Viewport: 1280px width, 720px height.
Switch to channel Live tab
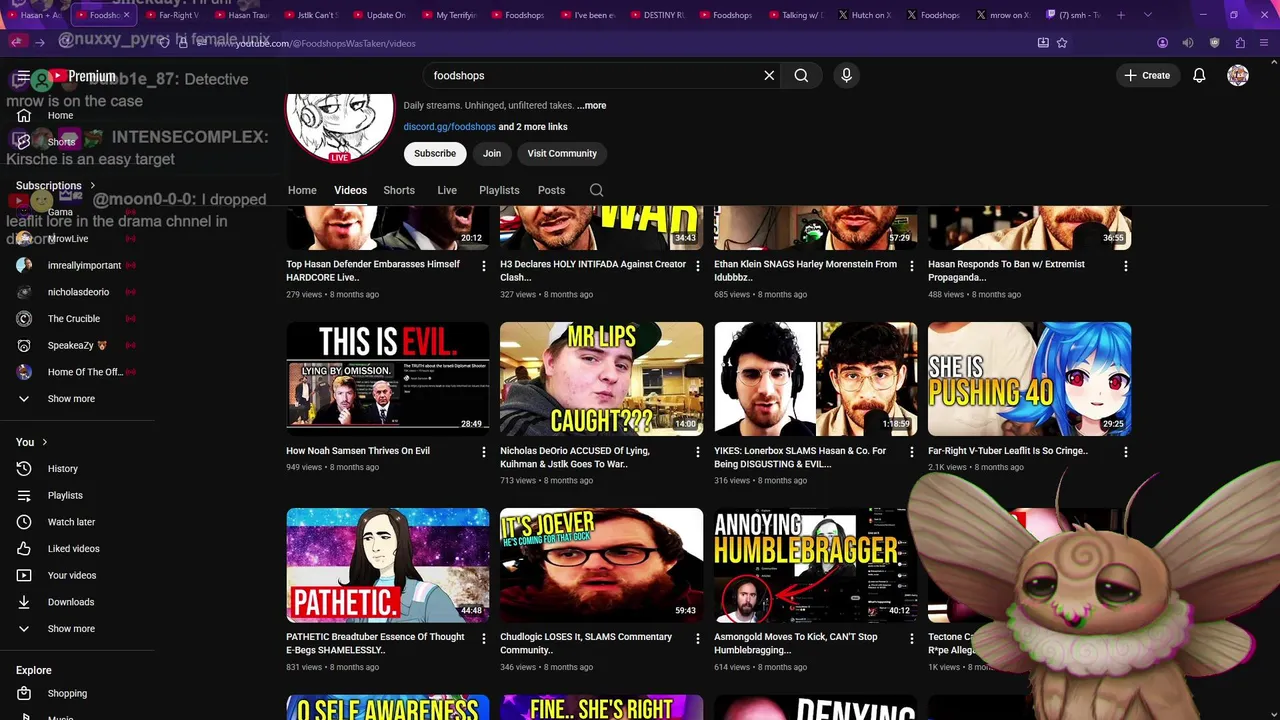pyautogui.click(x=447, y=190)
